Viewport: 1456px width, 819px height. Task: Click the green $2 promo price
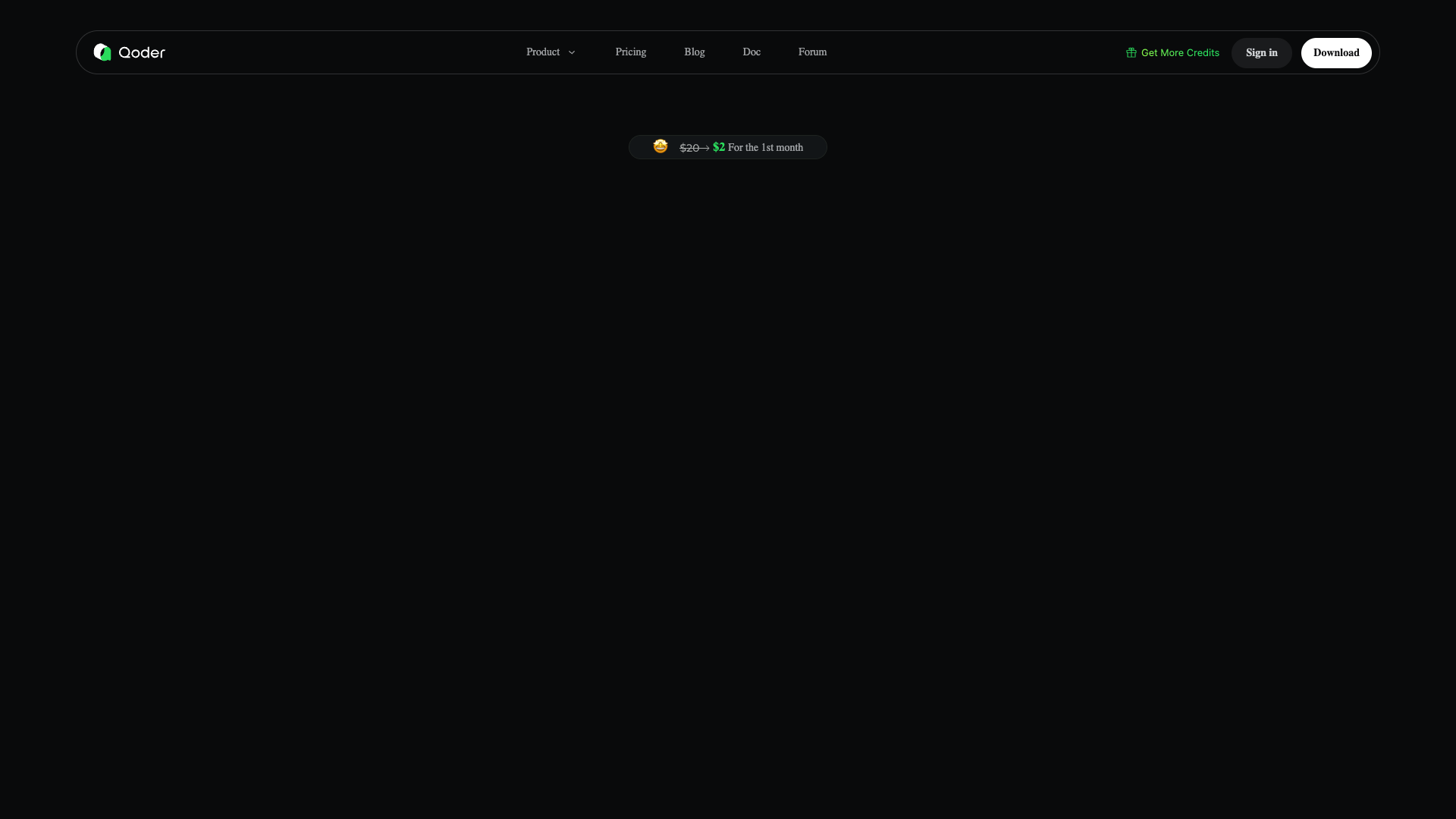719,147
